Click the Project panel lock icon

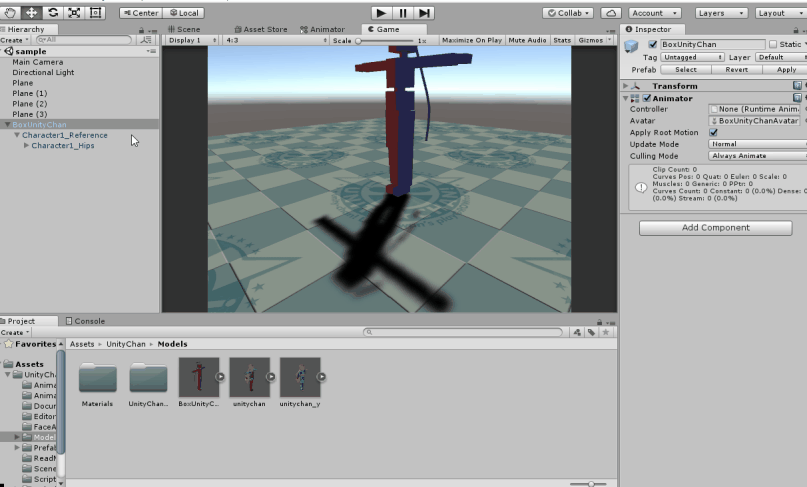point(599,322)
